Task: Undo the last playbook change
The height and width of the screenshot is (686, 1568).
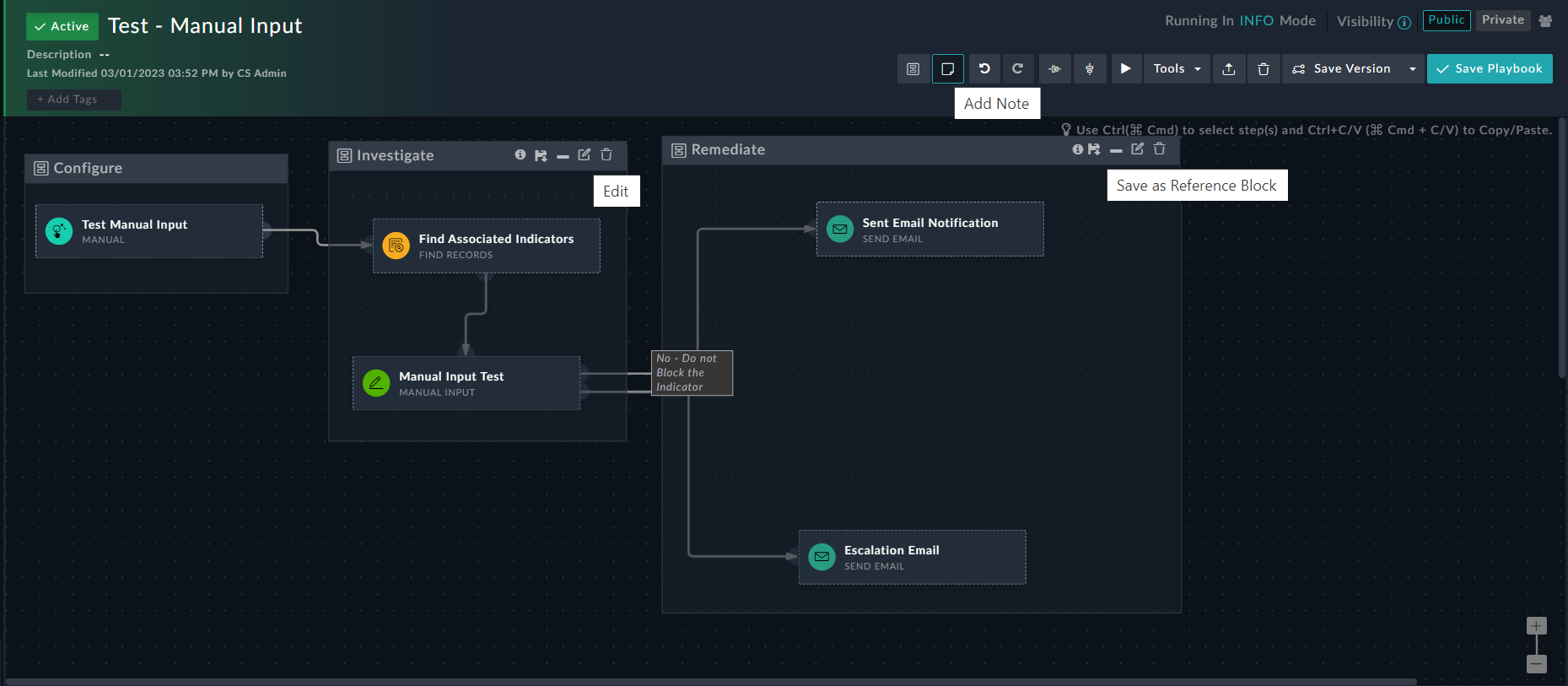Action: [983, 69]
